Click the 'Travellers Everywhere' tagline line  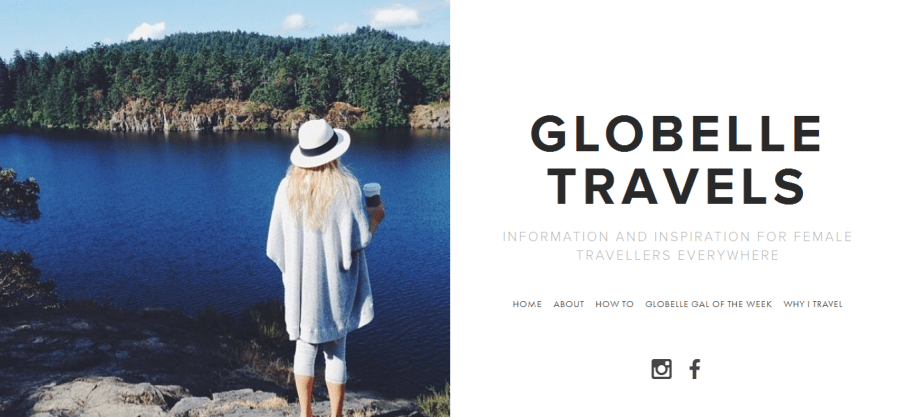(678, 255)
